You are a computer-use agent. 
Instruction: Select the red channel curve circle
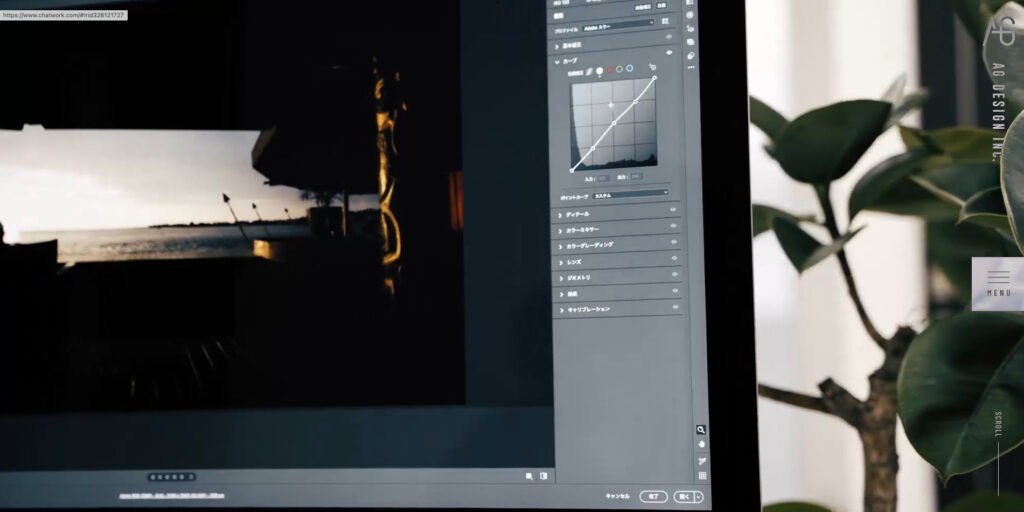(x=609, y=70)
